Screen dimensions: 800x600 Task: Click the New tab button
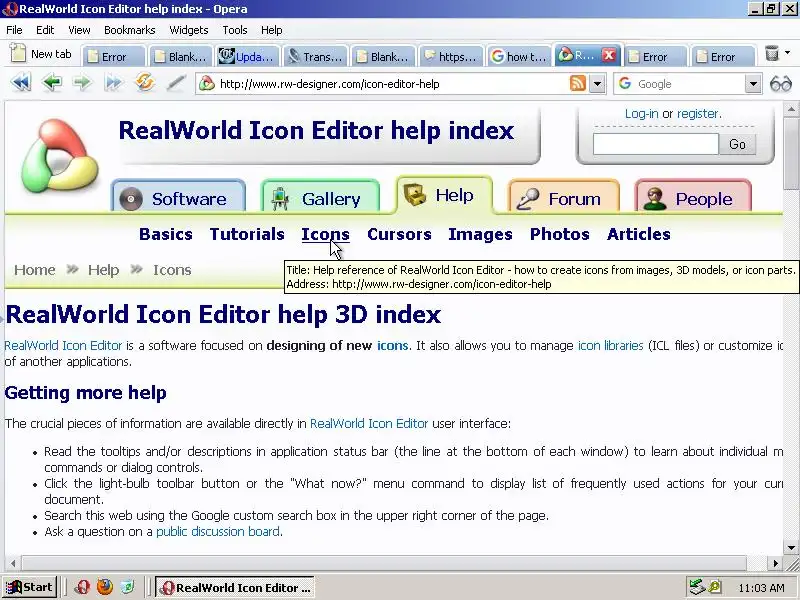tap(41, 54)
